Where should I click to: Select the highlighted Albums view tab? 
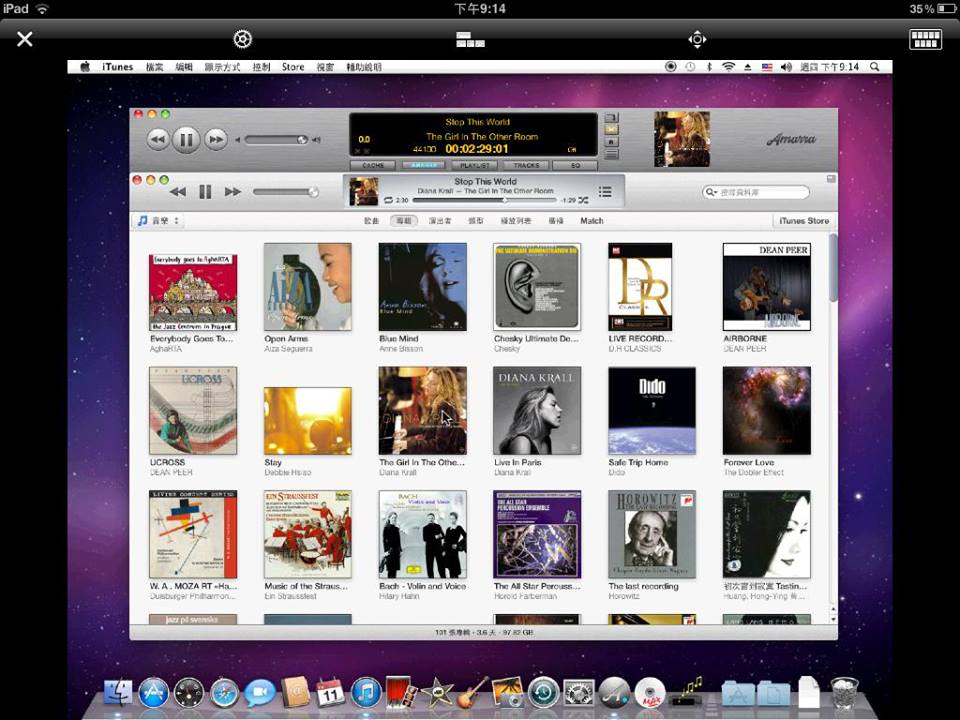[x=404, y=220]
